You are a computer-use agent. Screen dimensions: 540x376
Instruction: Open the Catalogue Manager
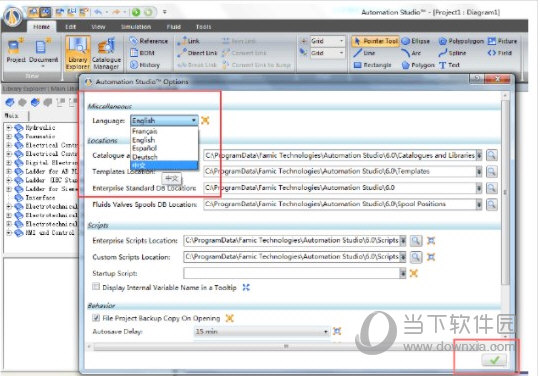tap(106, 53)
